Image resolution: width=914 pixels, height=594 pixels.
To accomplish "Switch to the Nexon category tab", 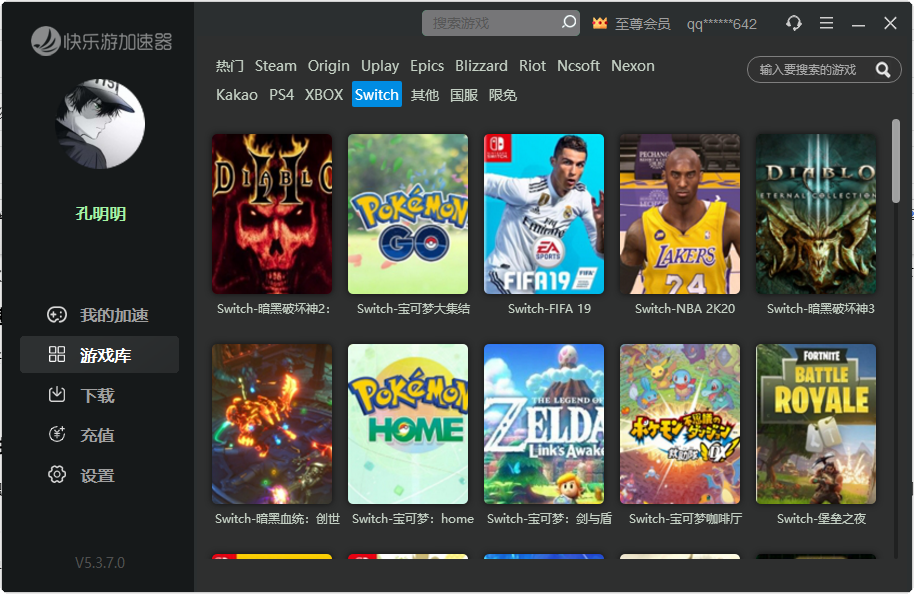I will pyautogui.click(x=633, y=66).
